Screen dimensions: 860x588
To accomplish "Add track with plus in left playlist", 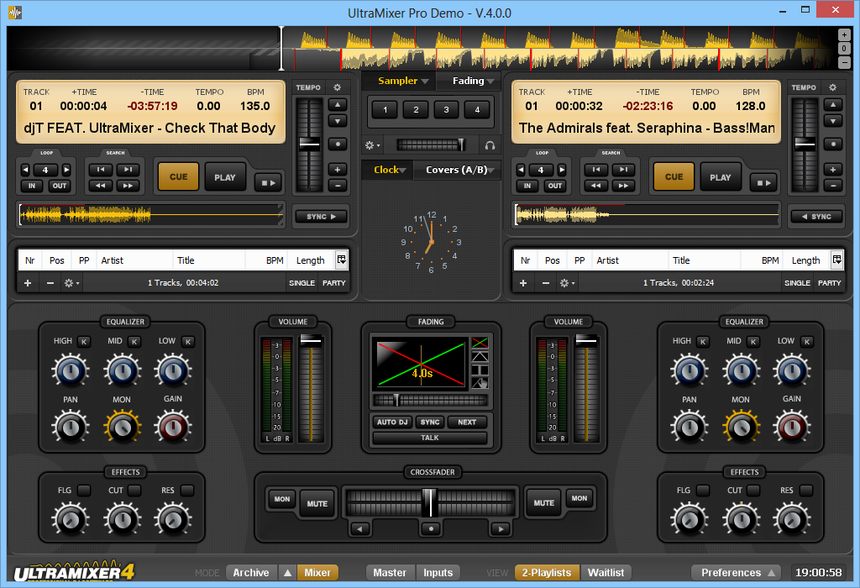I will coord(28,283).
